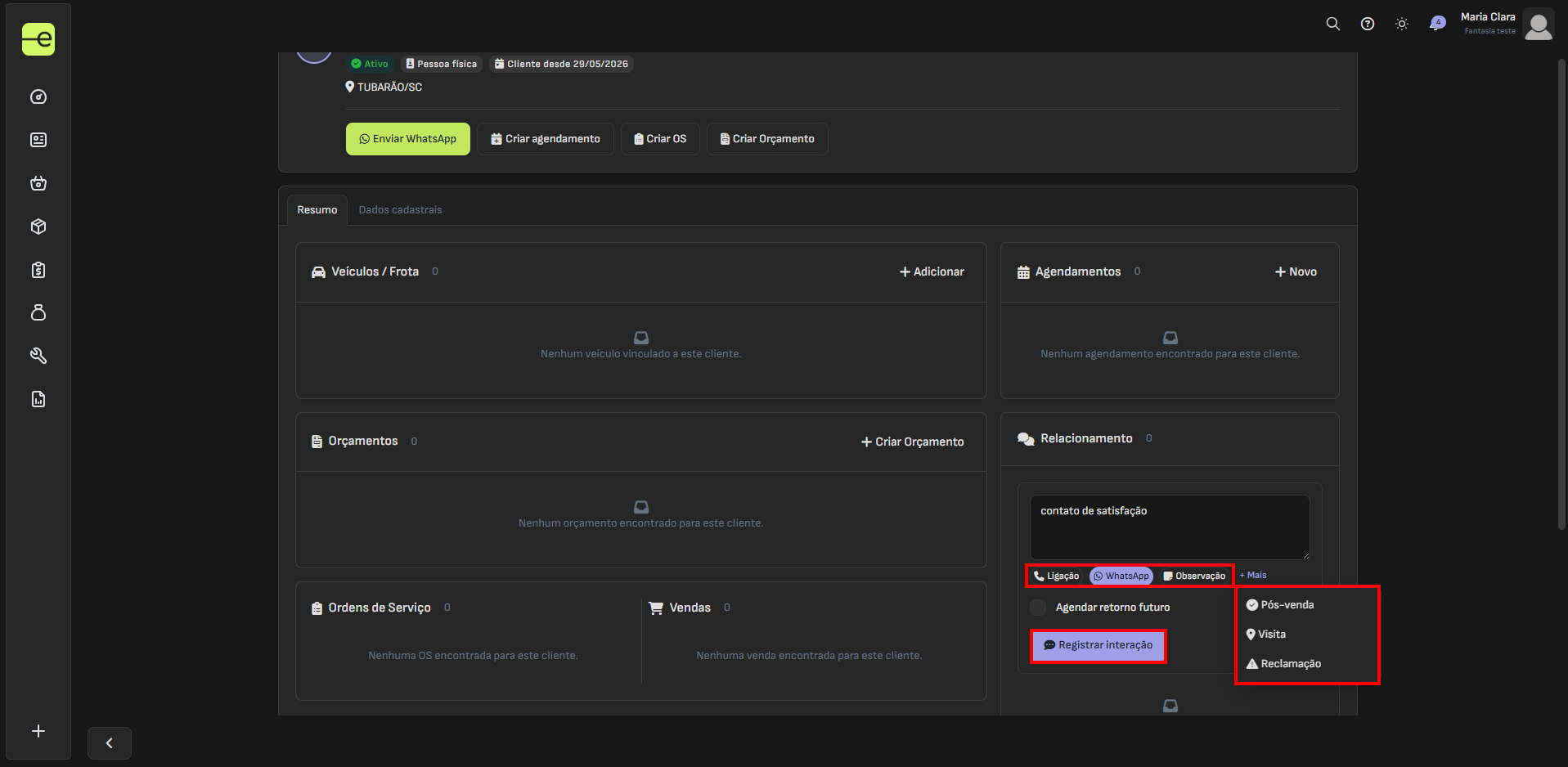Switch to the Resumo tab
The width and height of the screenshot is (1568, 767).
tap(317, 210)
